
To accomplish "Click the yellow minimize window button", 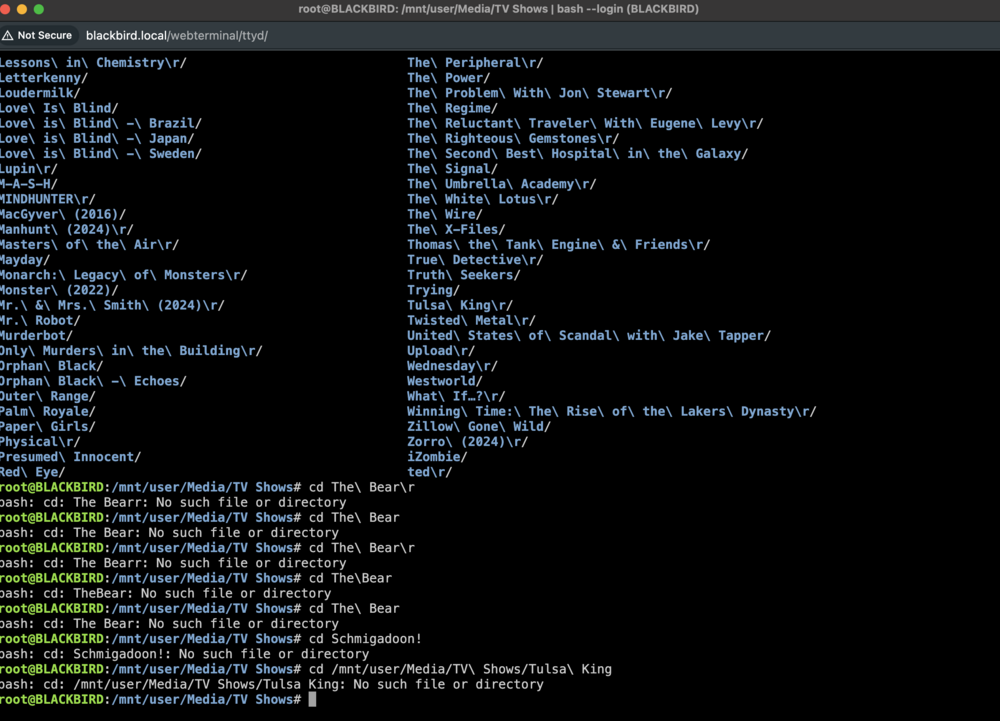I will [x=22, y=9].
